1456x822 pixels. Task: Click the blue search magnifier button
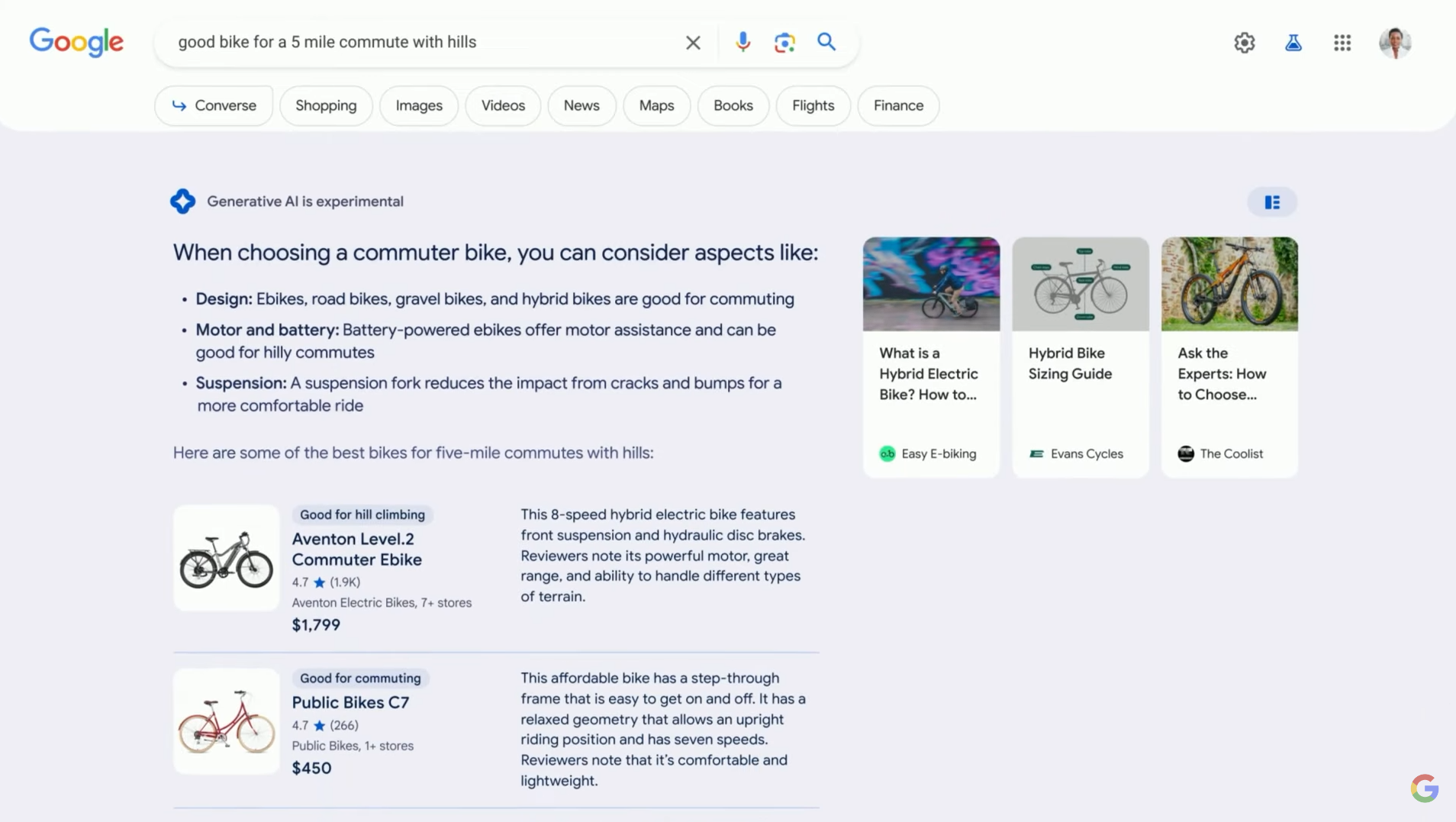click(826, 42)
